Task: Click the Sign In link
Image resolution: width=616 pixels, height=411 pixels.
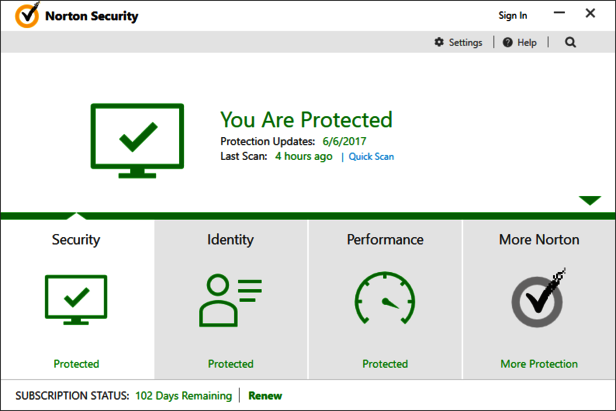Action: pos(512,16)
